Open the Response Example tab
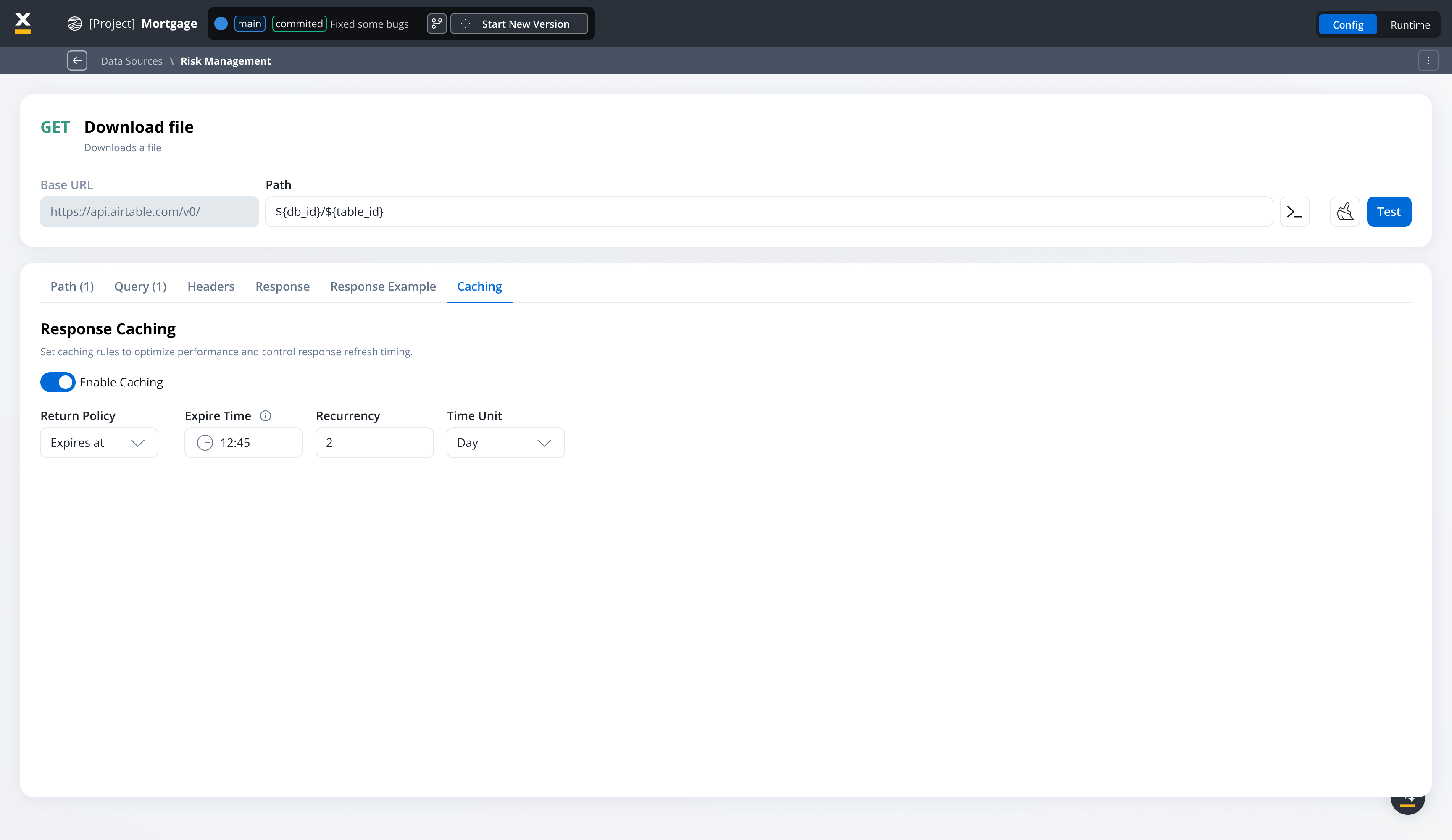1452x840 pixels. pos(383,286)
